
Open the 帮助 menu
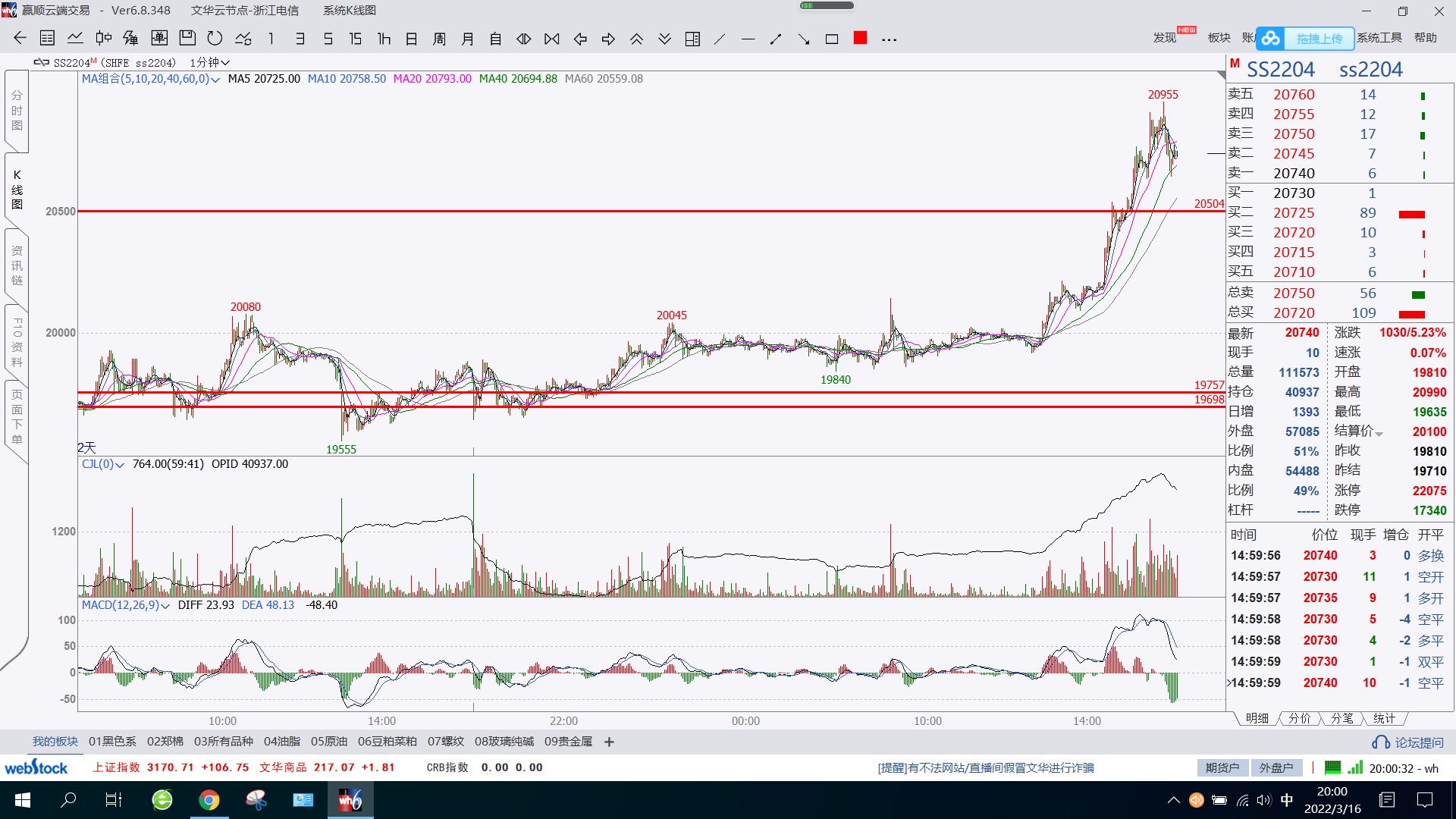(x=1426, y=38)
